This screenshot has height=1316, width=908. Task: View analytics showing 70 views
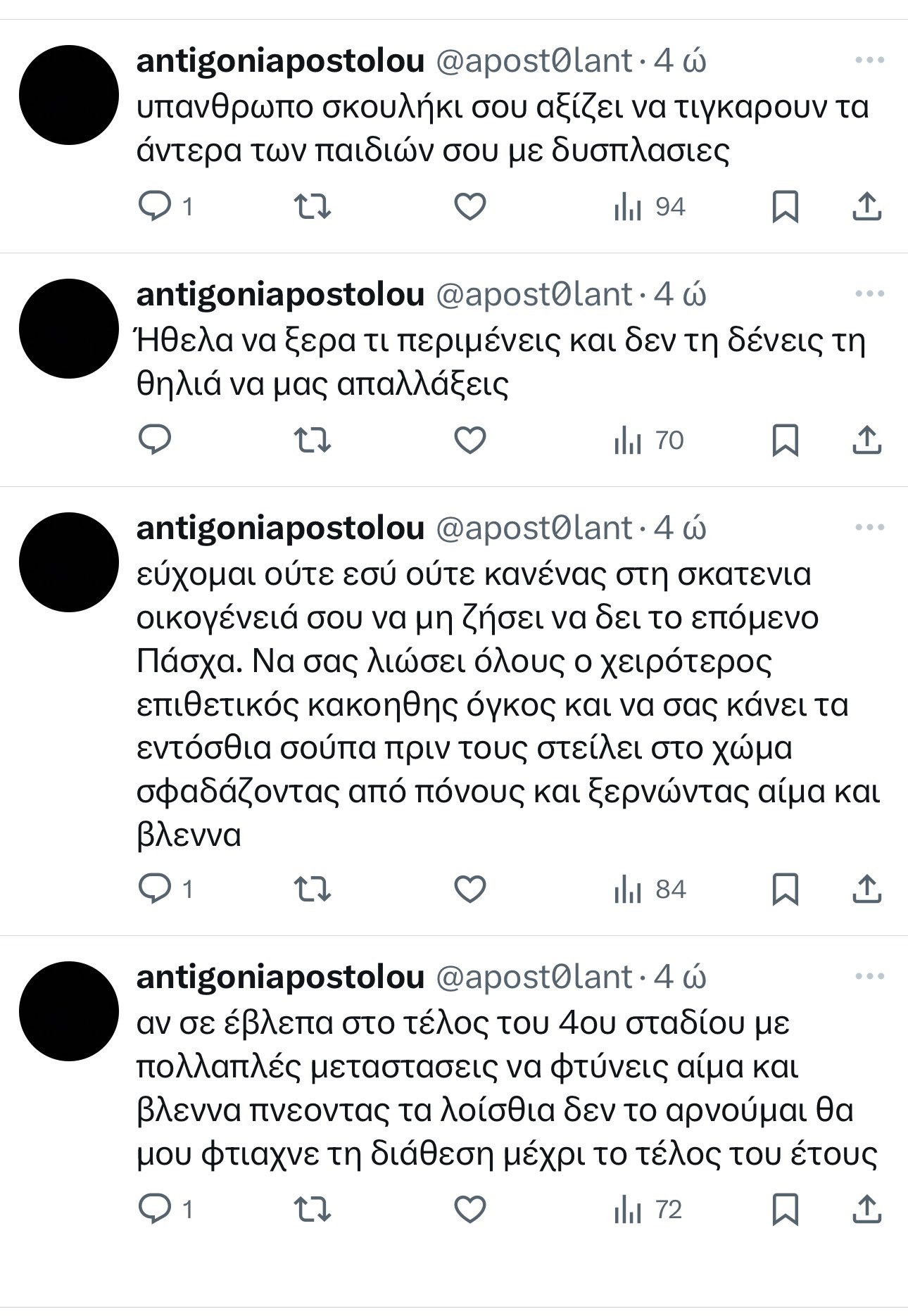(x=648, y=441)
